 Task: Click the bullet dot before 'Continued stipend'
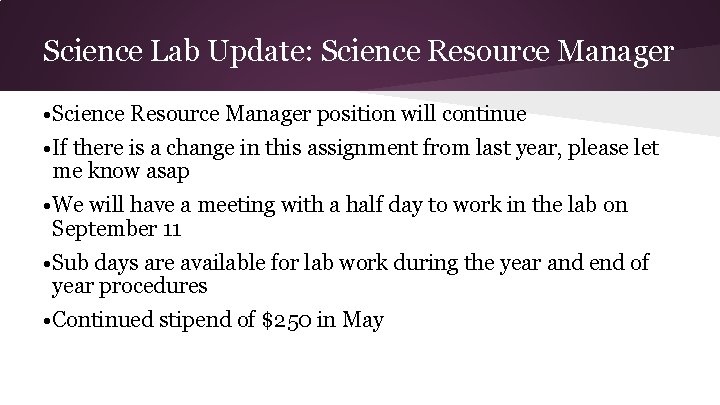pos(46,322)
